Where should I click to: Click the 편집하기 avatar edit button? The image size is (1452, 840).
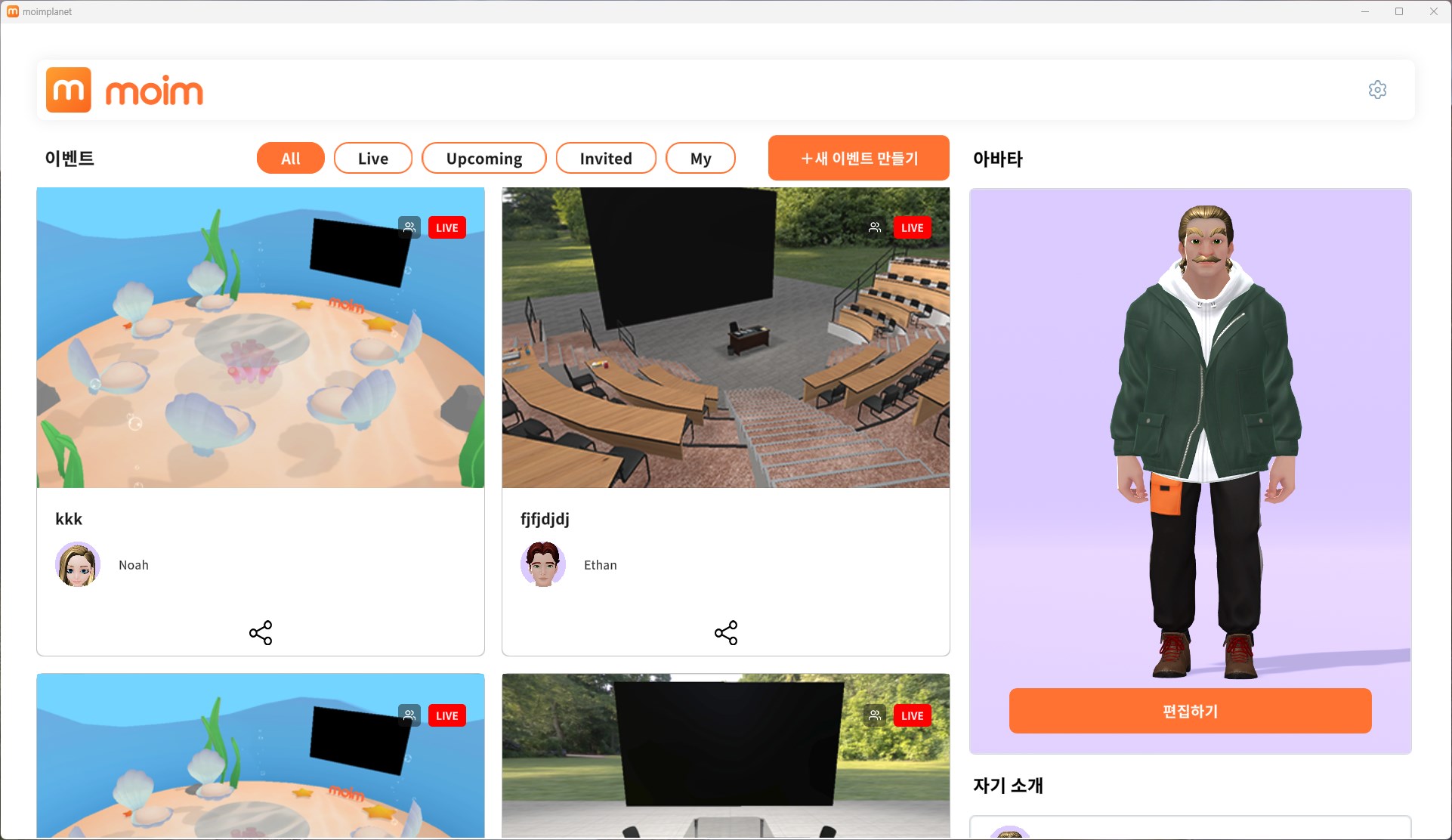[x=1190, y=711]
